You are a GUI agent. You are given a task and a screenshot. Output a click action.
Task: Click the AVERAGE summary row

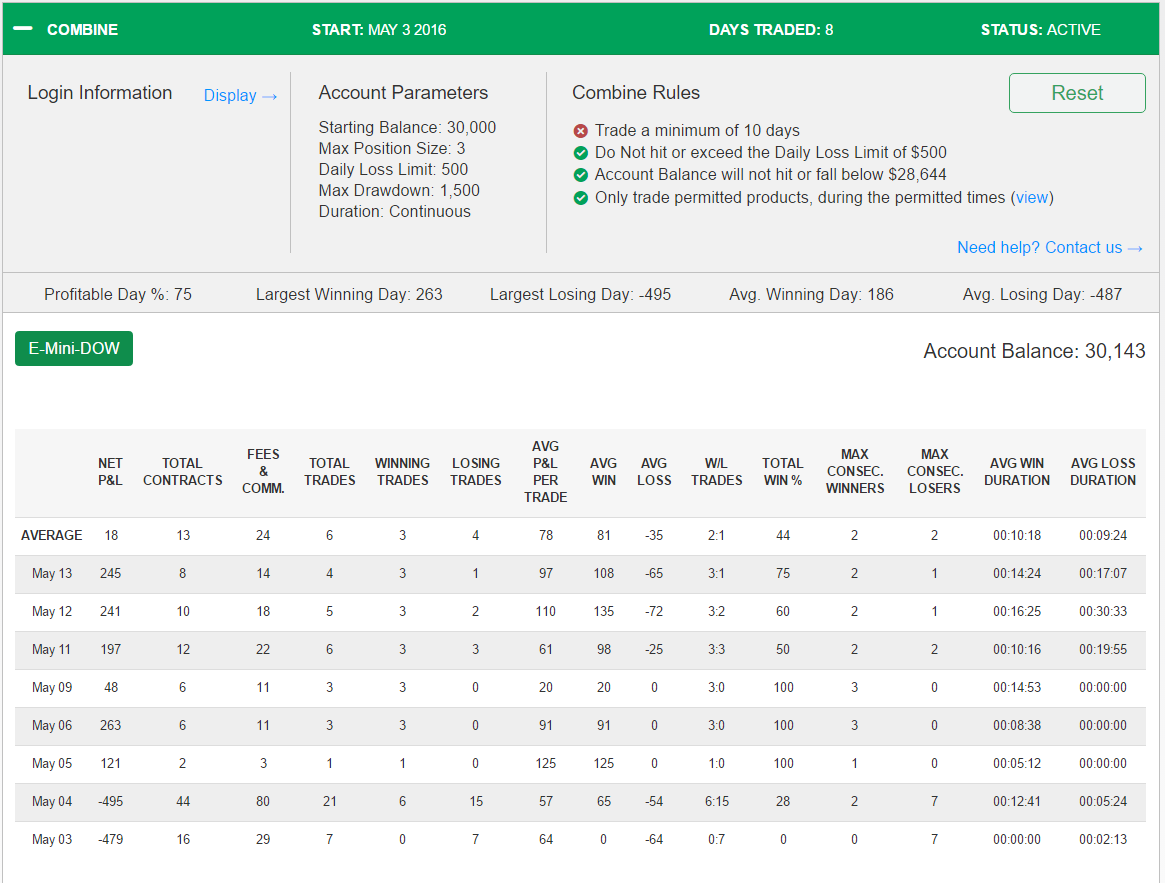(x=580, y=536)
